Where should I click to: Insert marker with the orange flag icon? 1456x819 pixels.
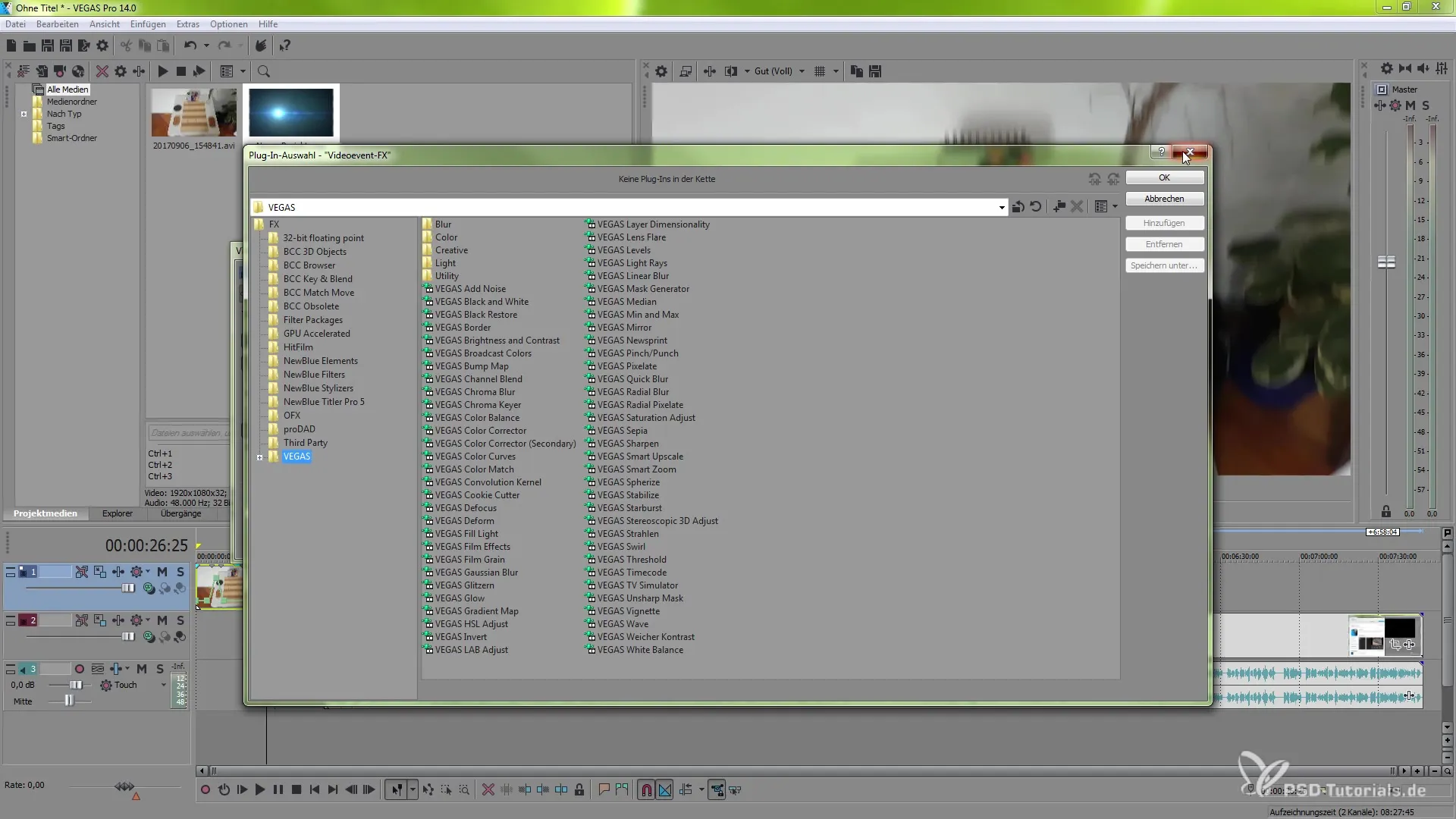[x=604, y=789]
